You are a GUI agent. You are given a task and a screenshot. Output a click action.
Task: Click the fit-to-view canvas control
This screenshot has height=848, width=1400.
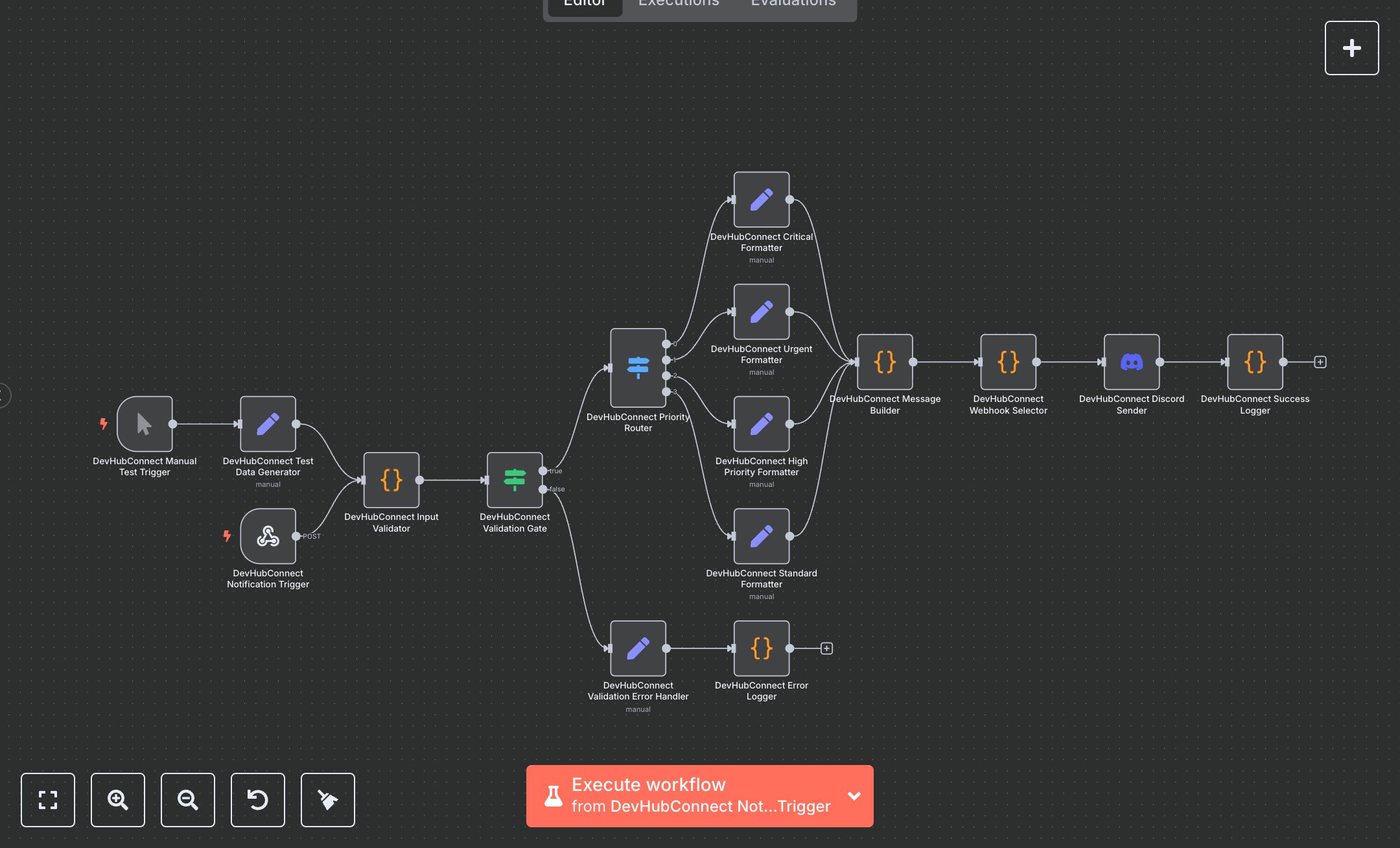tap(47, 800)
